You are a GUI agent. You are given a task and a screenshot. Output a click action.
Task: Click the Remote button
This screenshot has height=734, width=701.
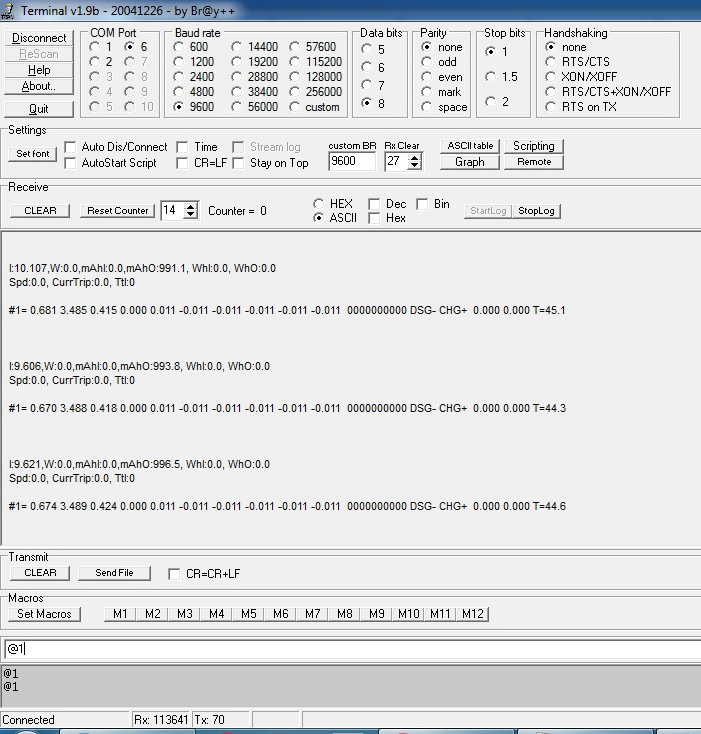pyautogui.click(x=533, y=162)
